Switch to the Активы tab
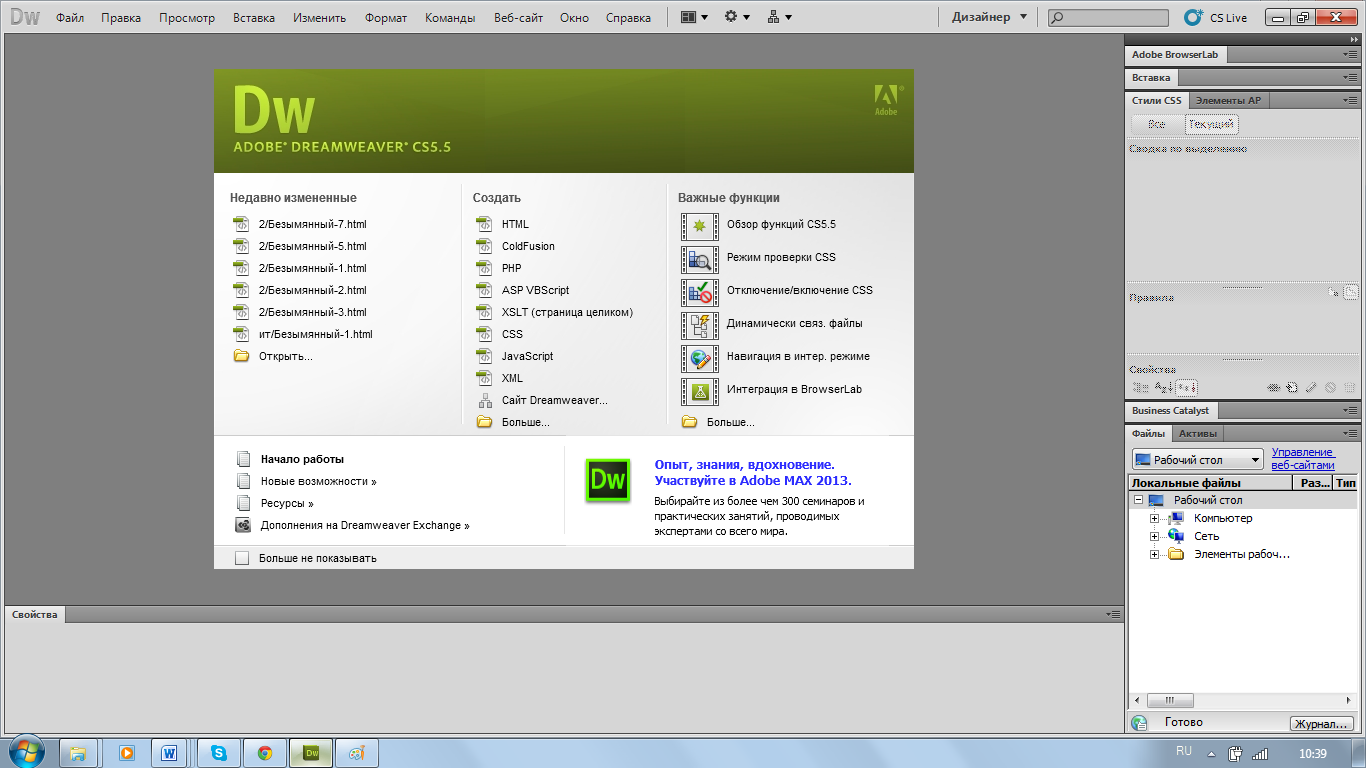 tap(1197, 434)
